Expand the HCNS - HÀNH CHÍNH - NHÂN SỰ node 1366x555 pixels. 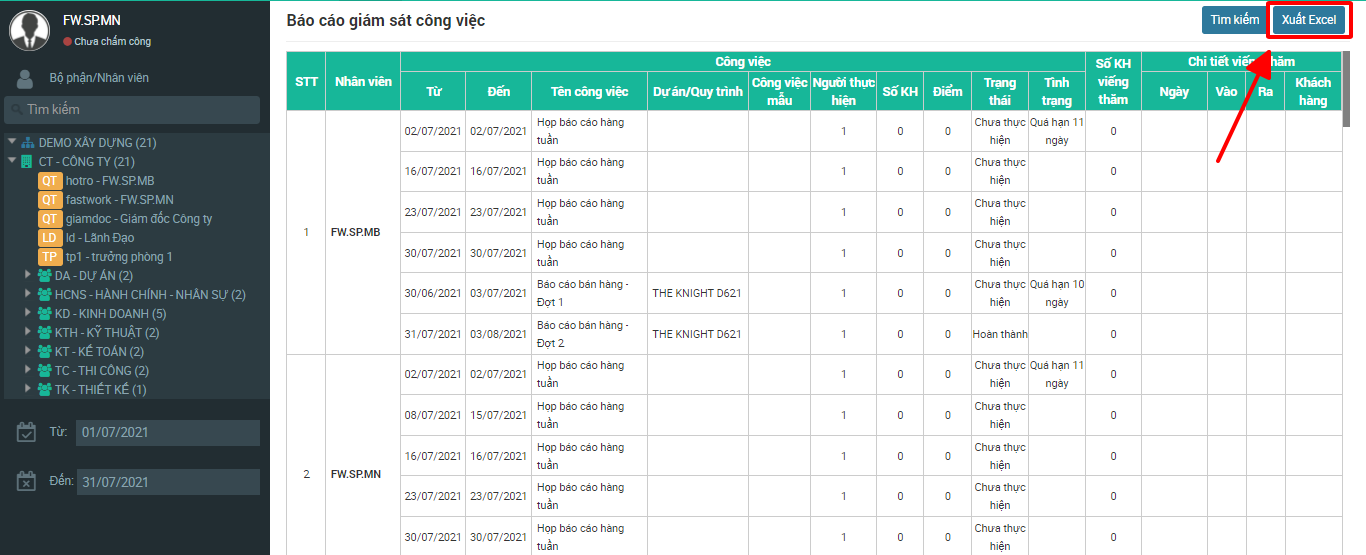tap(28, 294)
